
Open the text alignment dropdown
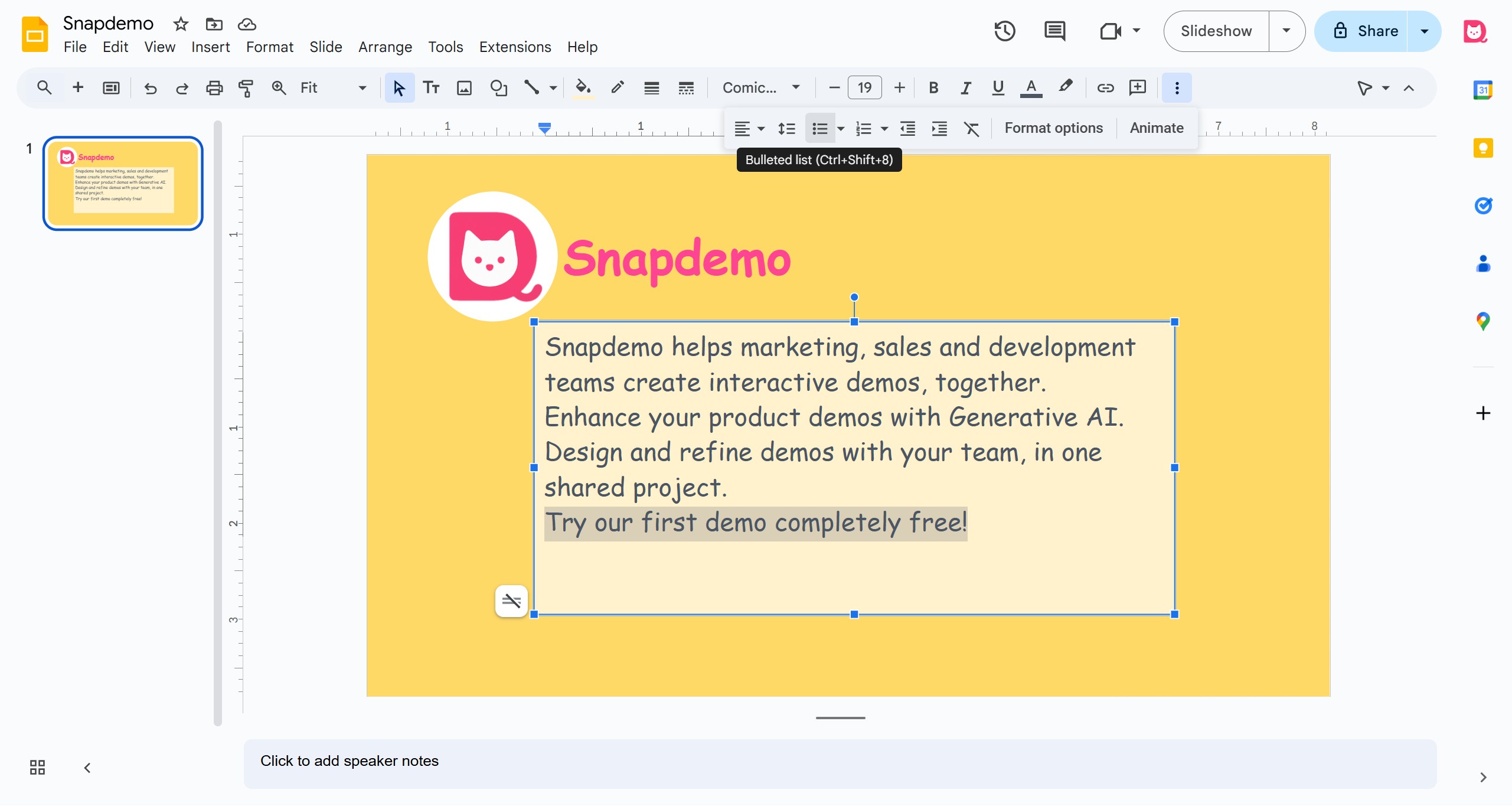pos(749,128)
